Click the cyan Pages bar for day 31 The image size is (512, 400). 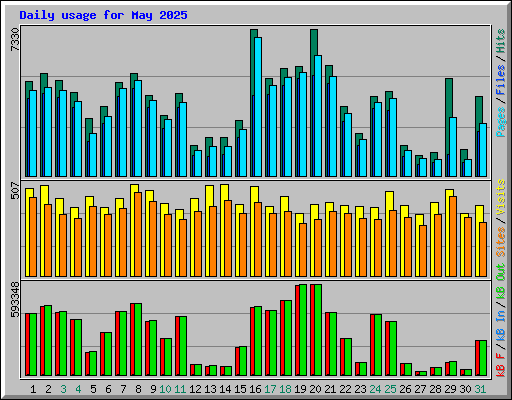tap(483, 150)
